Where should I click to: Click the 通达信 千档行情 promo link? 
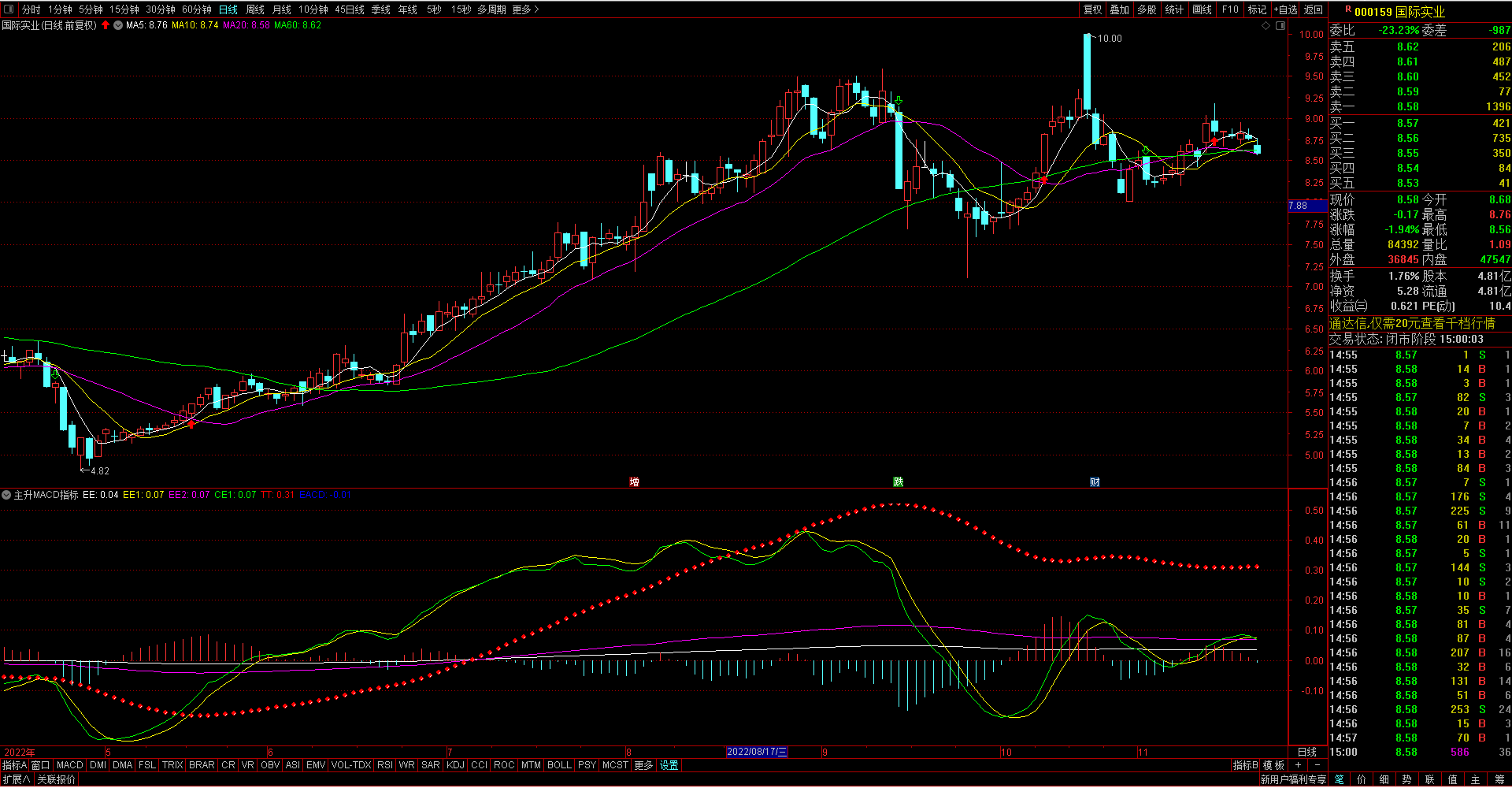point(1412,323)
